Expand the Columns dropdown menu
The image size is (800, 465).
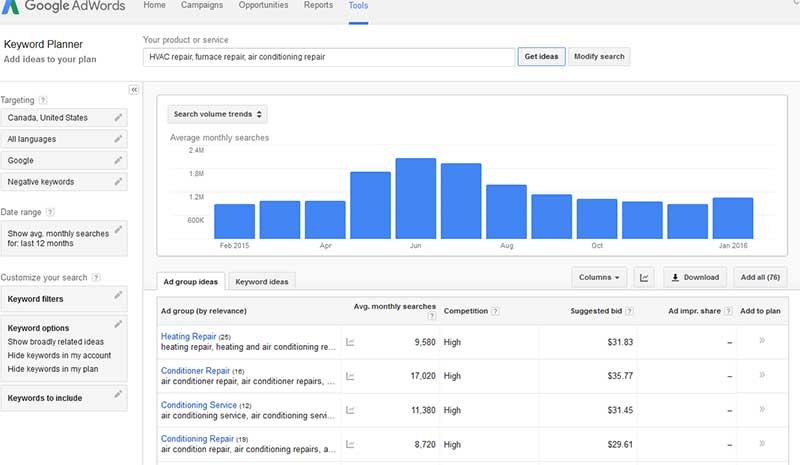(599, 278)
